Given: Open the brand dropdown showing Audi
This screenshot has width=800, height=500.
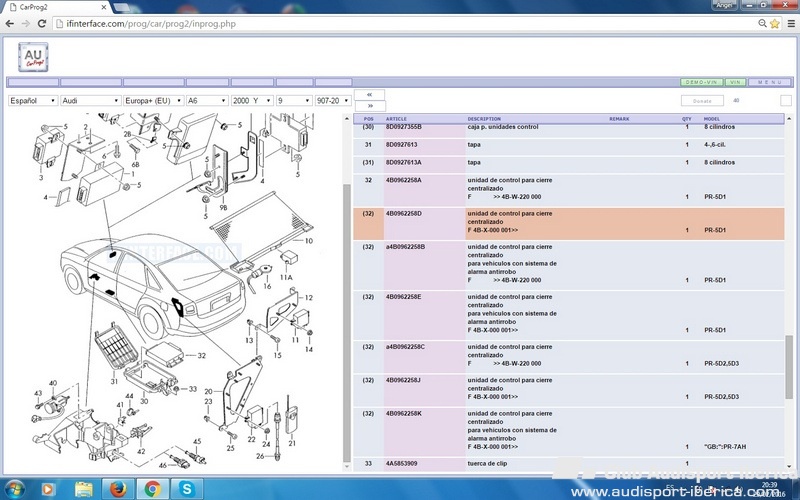Looking at the screenshot, I should pyautogui.click(x=90, y=101).
